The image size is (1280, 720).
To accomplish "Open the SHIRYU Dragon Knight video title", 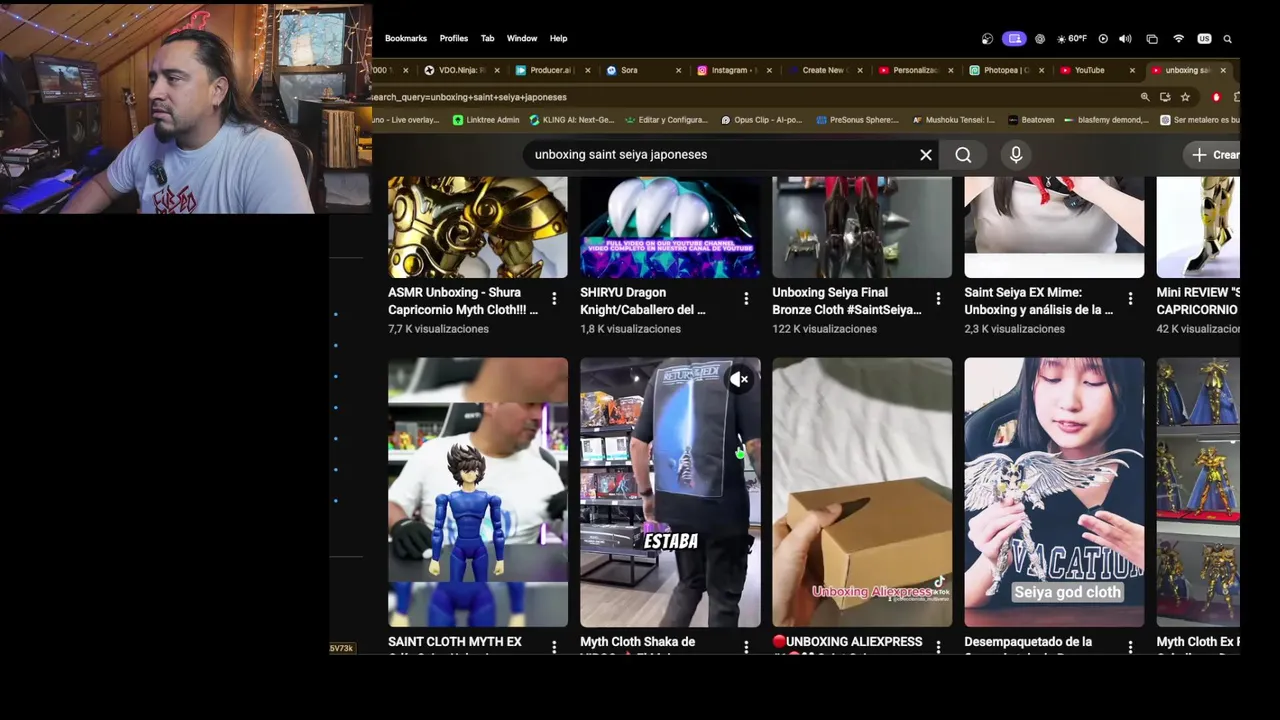I will click(643, 301).
